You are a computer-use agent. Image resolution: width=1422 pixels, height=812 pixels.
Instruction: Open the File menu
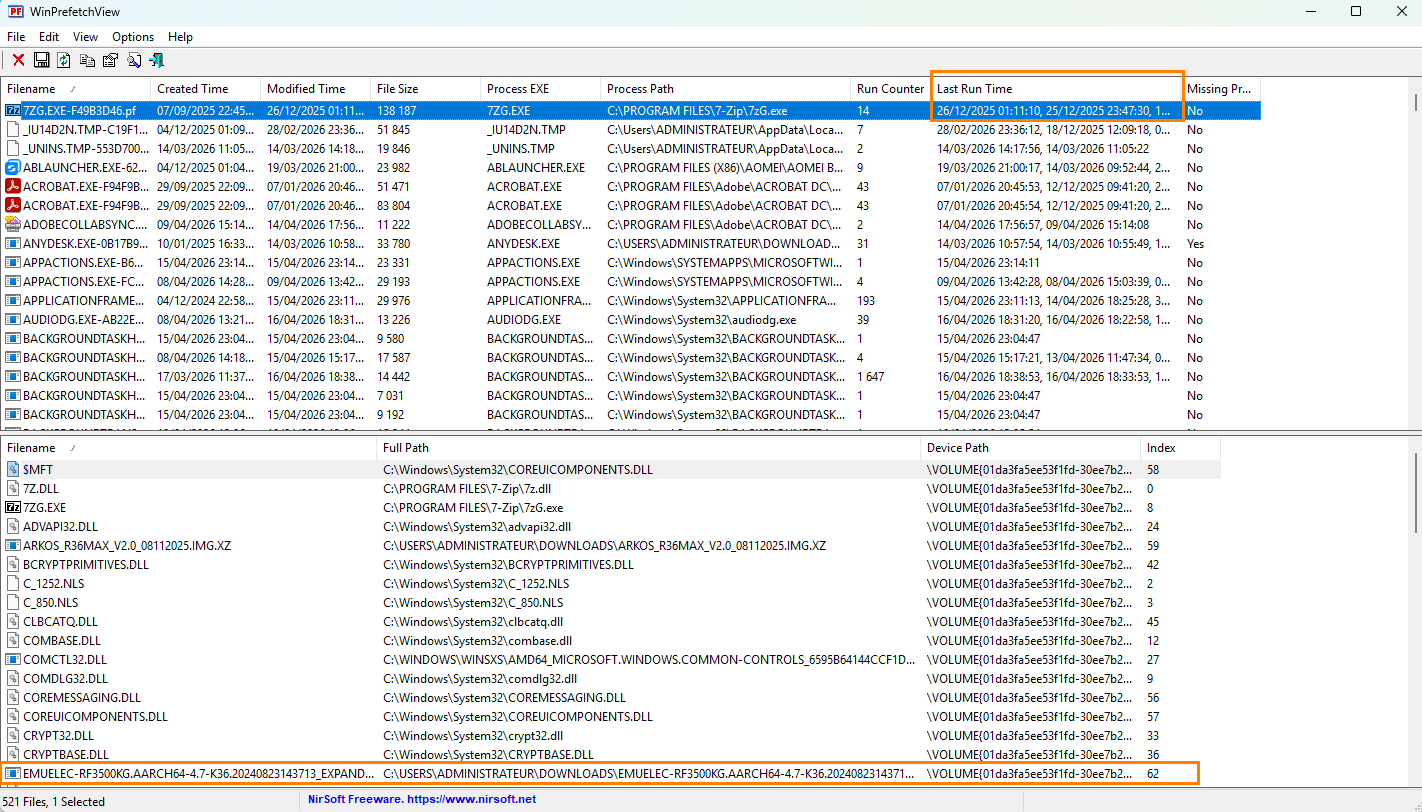coord(16,37)
